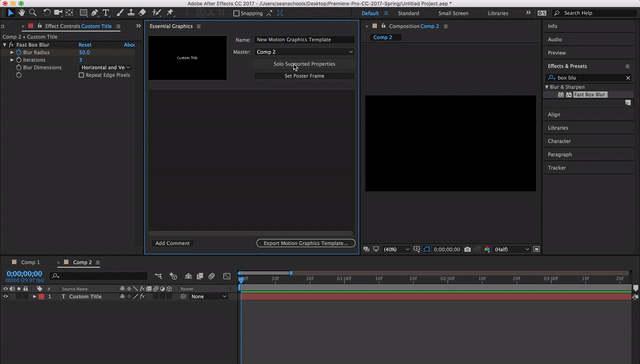The width and height of the screenshot is (640, 364).
Task: Select the Clone Stamp tool
Action: click(x=131, y=13)
